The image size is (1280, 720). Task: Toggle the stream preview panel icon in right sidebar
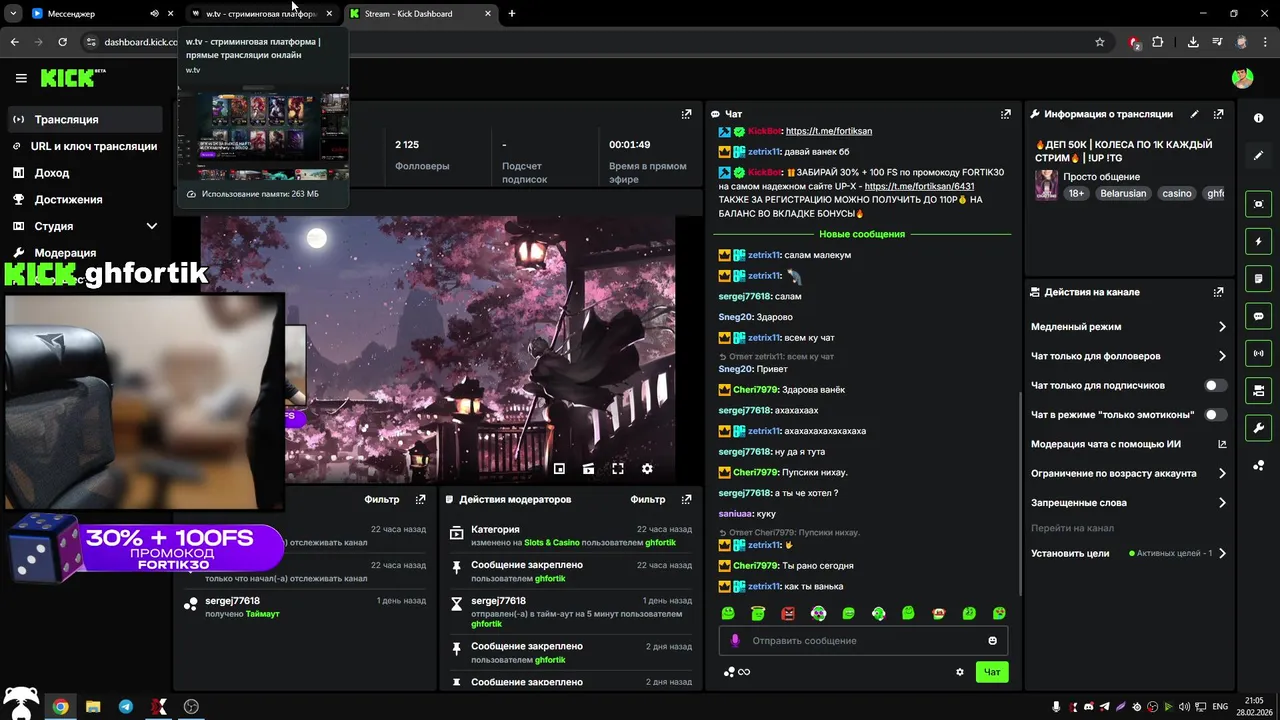pos(1258,204)
